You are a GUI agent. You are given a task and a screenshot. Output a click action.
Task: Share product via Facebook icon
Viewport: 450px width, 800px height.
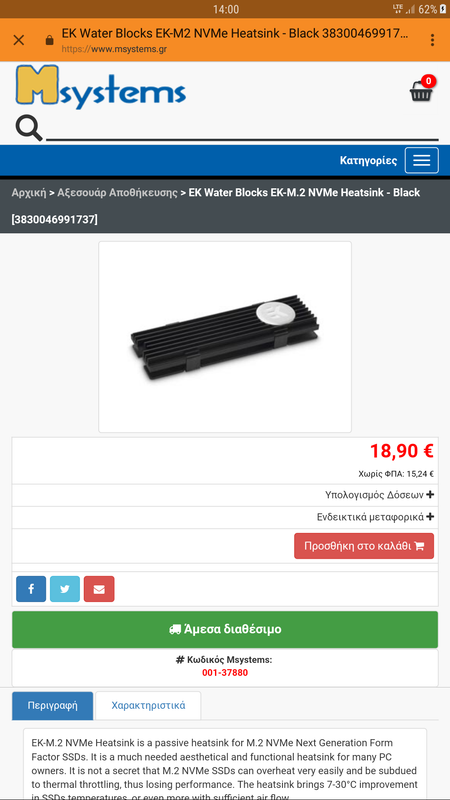(31, 589)
